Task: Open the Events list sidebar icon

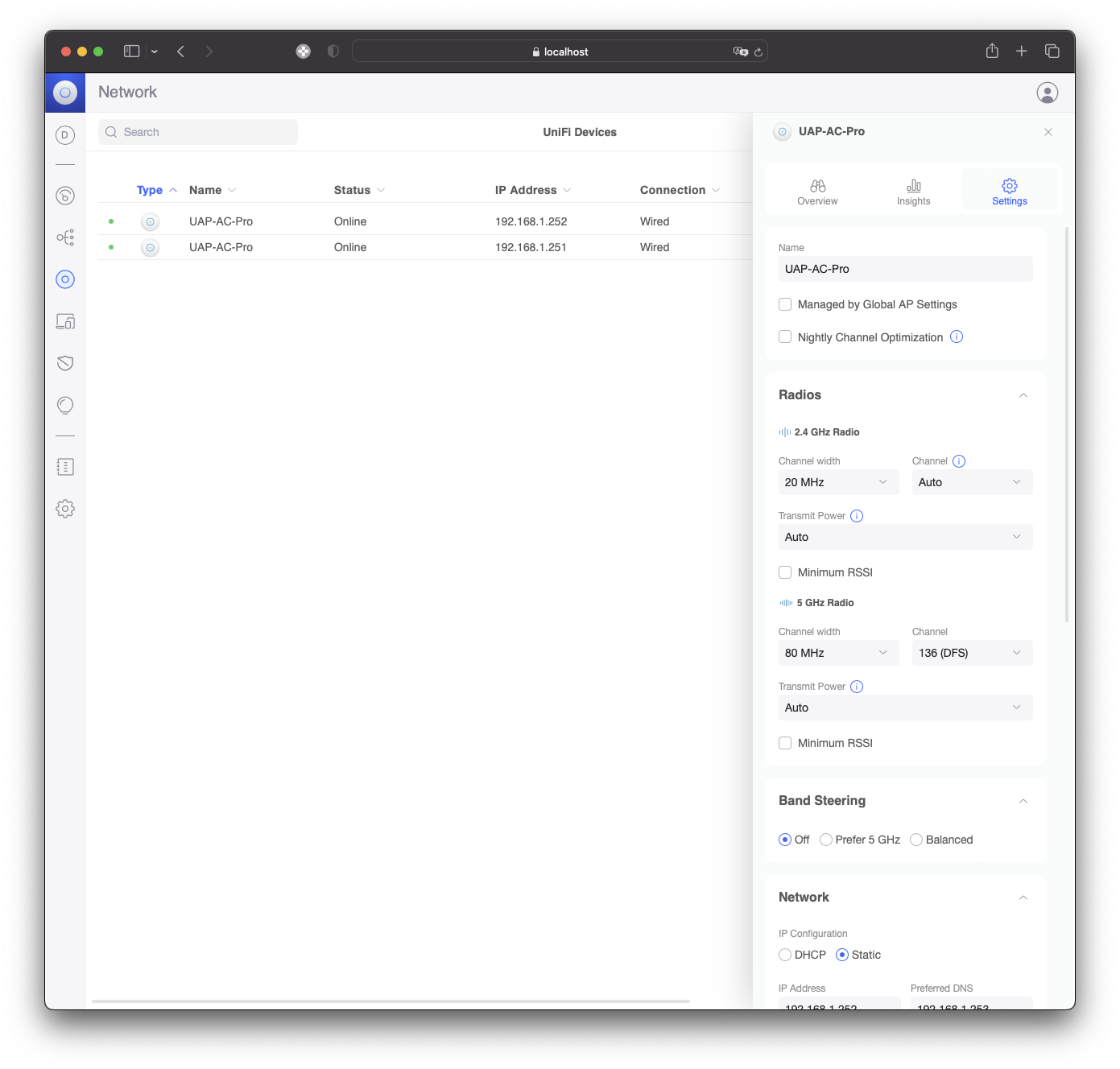Action: click(x=65, y=467)
